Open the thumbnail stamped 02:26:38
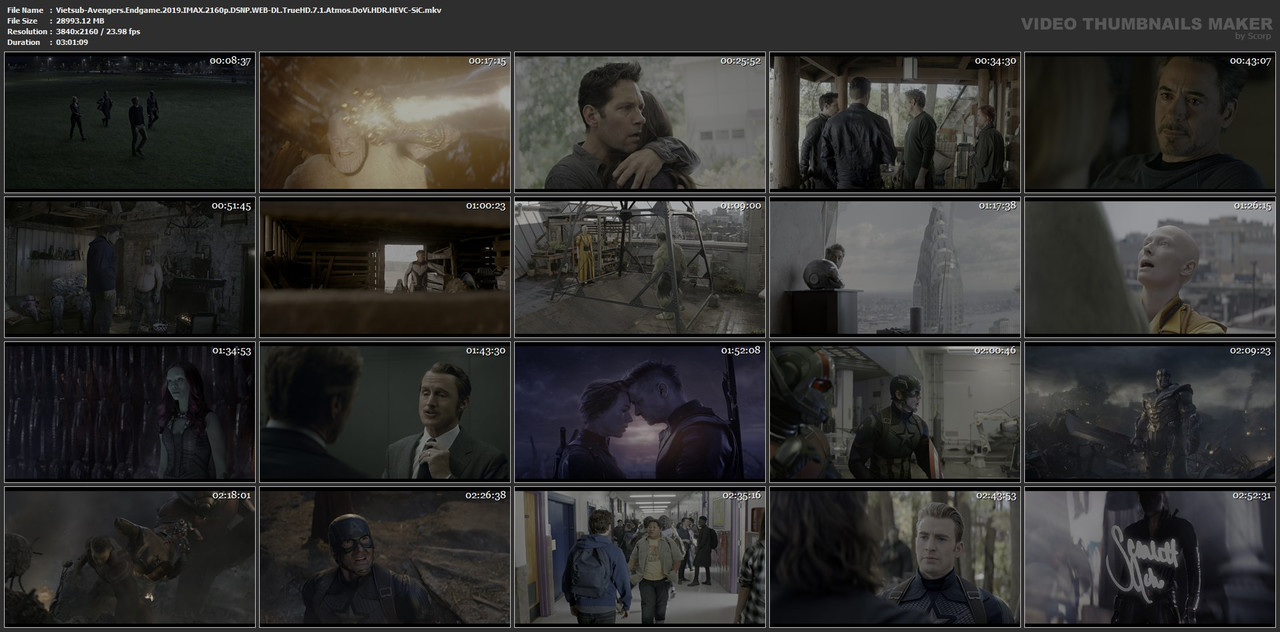Screen dimensions: 1280x632 coord(385,555)
